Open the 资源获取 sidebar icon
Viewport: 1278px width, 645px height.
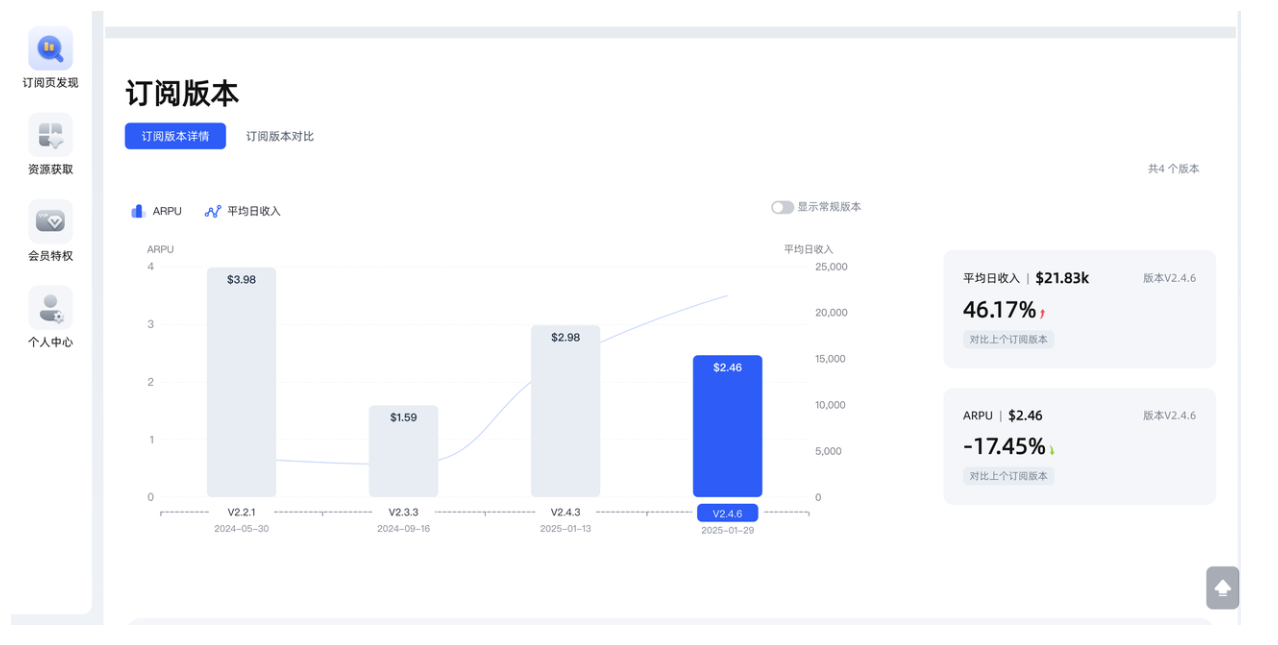(50, 134)
